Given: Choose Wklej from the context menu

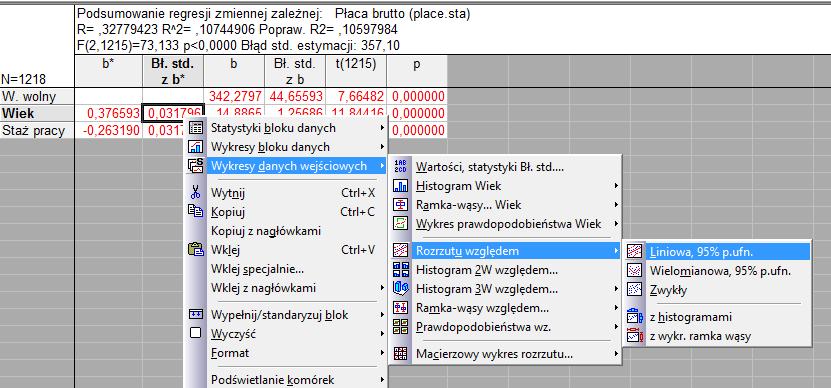Looking at the screenshot, I should (287, 250).
